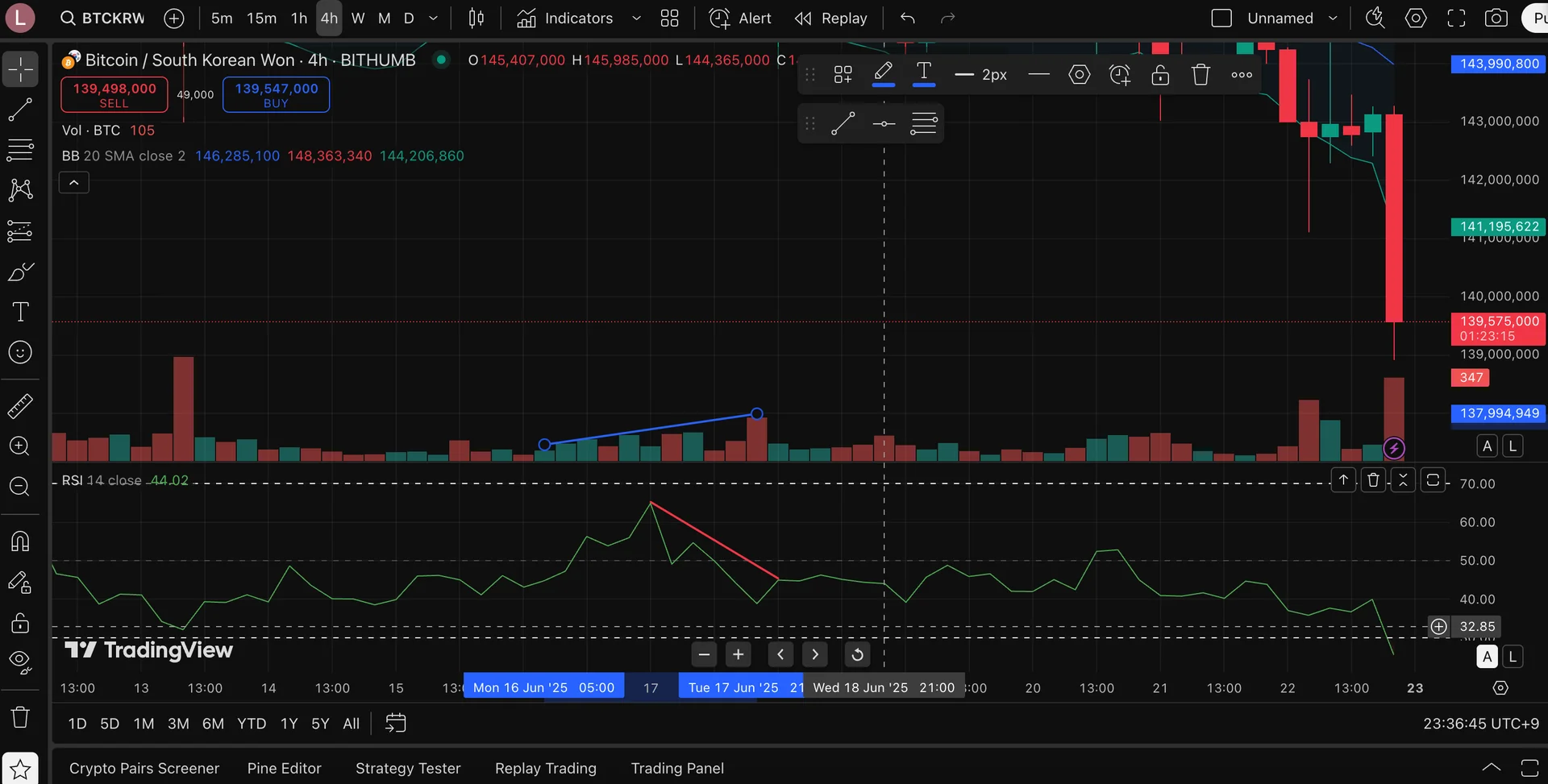Toggle lock on the selected drawing
The height and width of the screenshot is (784, 1548).
click(x=1160, y=75)
